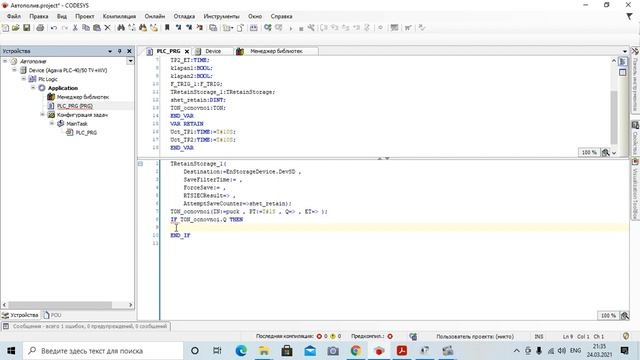The width and height of the screenshot is (640, 360).
Task: Open project user status bar icon
Action: coord(413,336)
